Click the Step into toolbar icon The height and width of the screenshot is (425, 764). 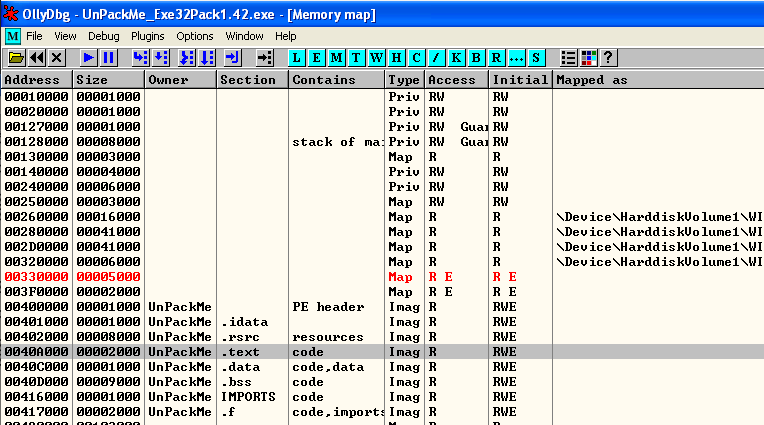pyautogui.click(x=140, y=58)
